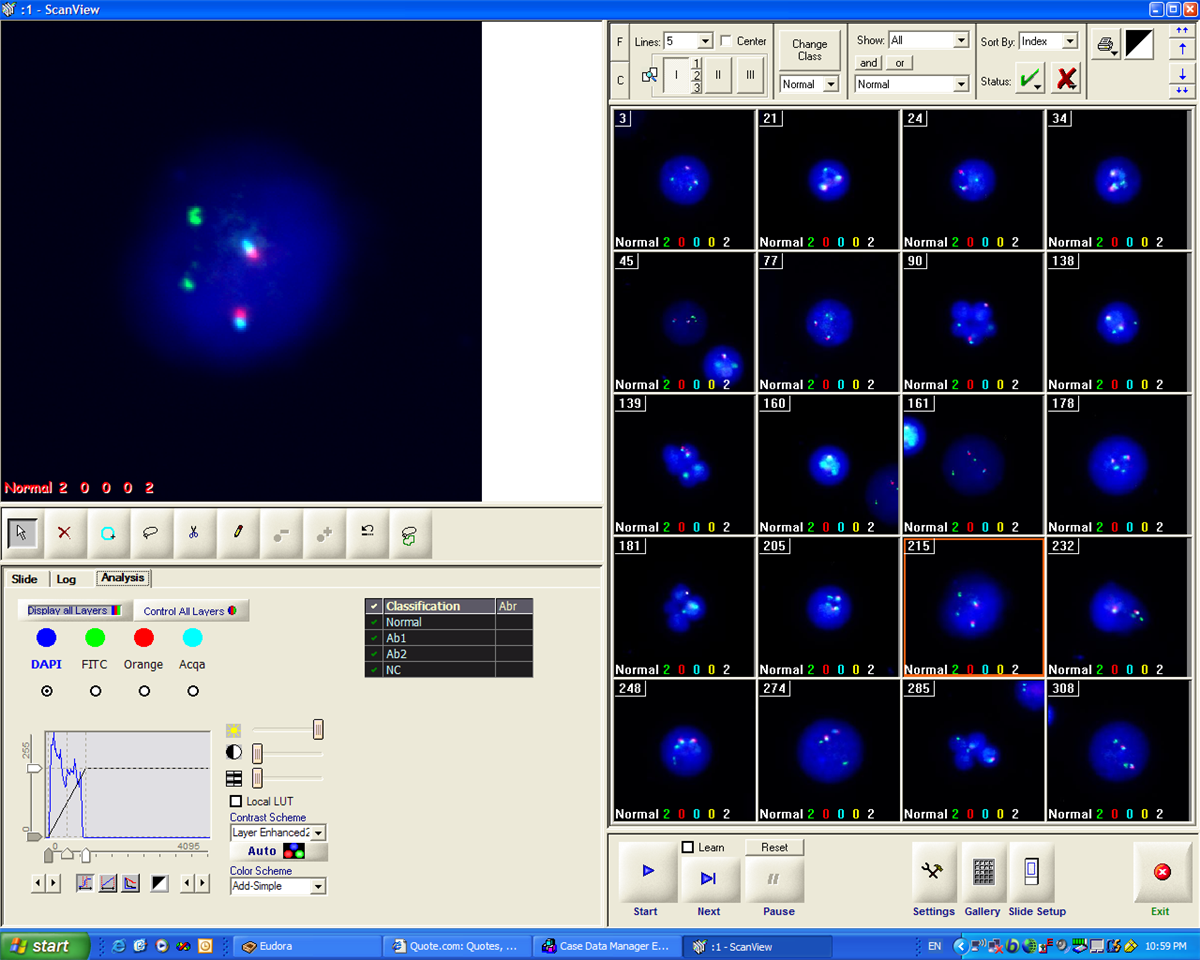
Task: Jump to gallery top with double-up arrows
Action: [1182, 32]
